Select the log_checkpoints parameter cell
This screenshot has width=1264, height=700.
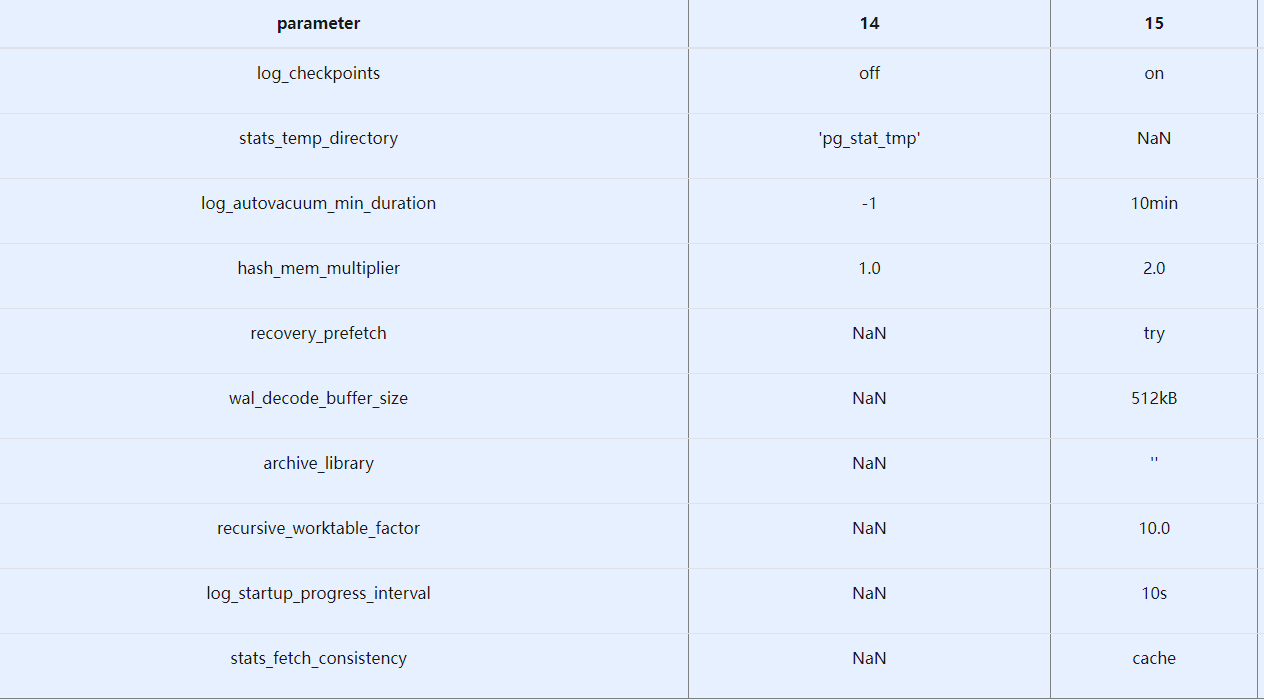(318, 73)
